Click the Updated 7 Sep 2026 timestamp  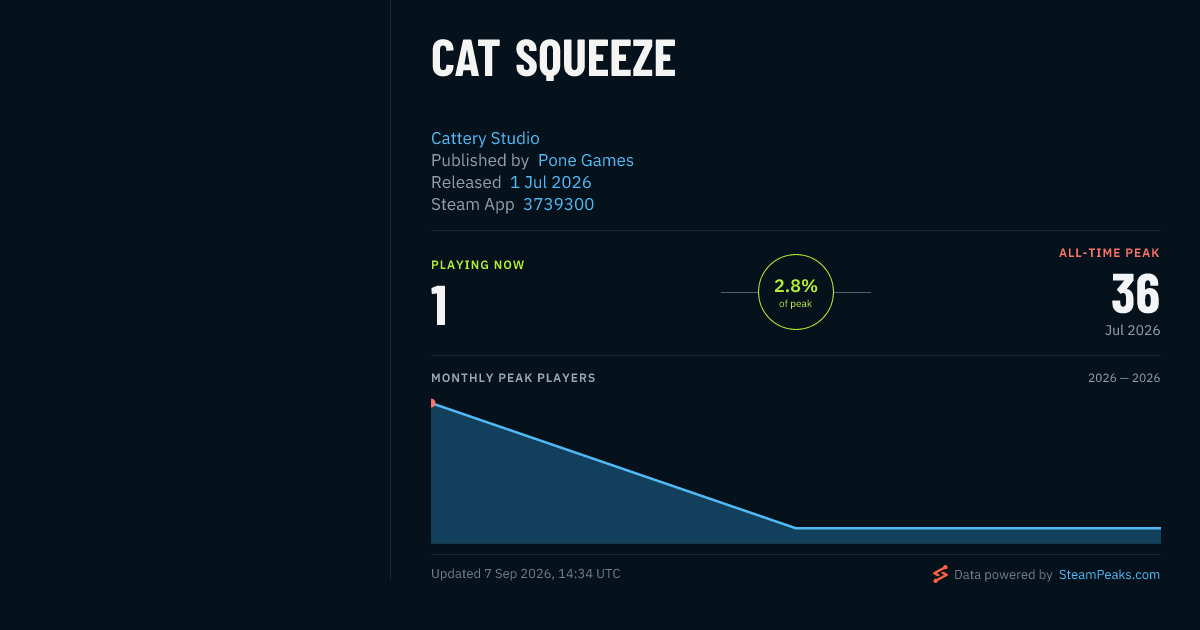526,574
